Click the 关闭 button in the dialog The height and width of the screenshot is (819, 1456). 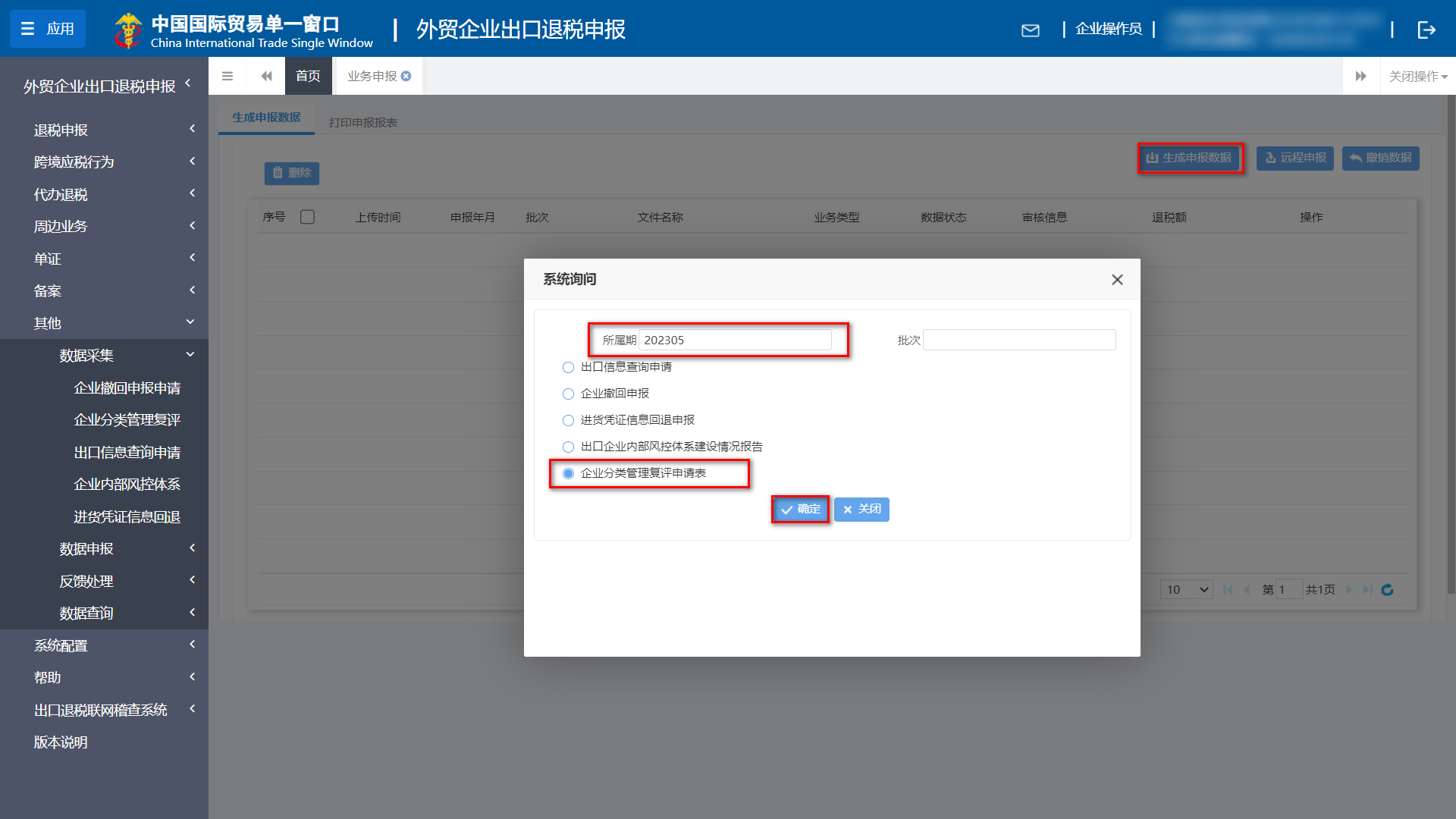pos(861,509)
